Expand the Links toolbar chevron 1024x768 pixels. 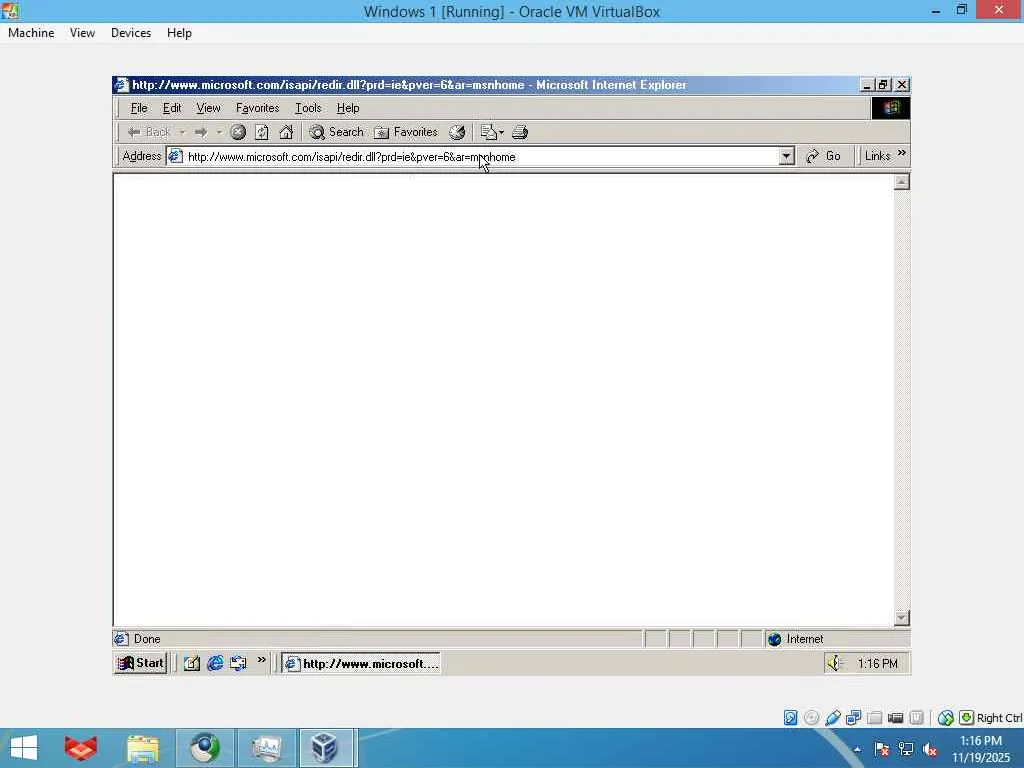tap(902, 153)
